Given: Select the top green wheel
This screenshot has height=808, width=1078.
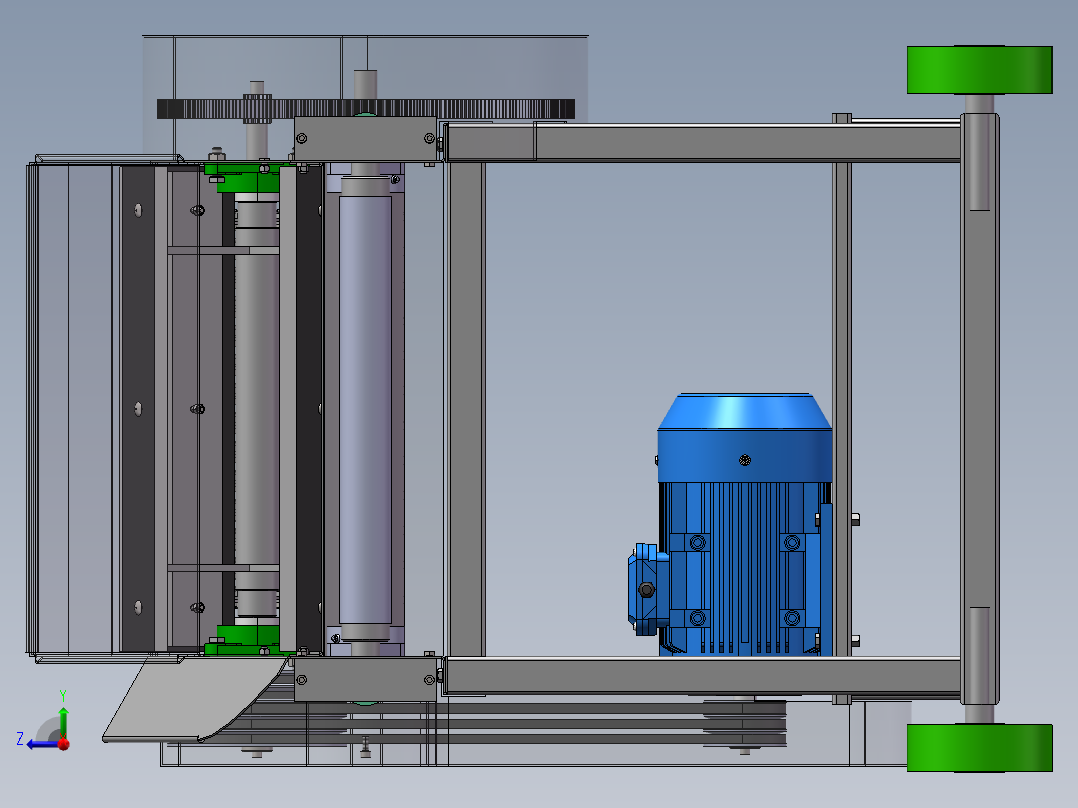Looking at the screenshot, I should click(980, 70).
